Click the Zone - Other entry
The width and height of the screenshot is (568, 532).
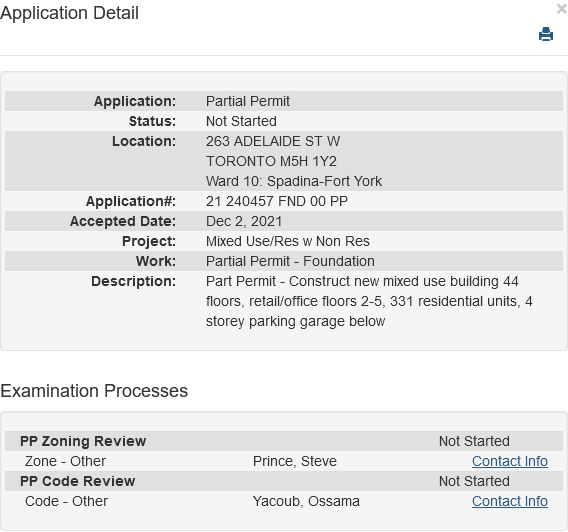tap(65, 461)
